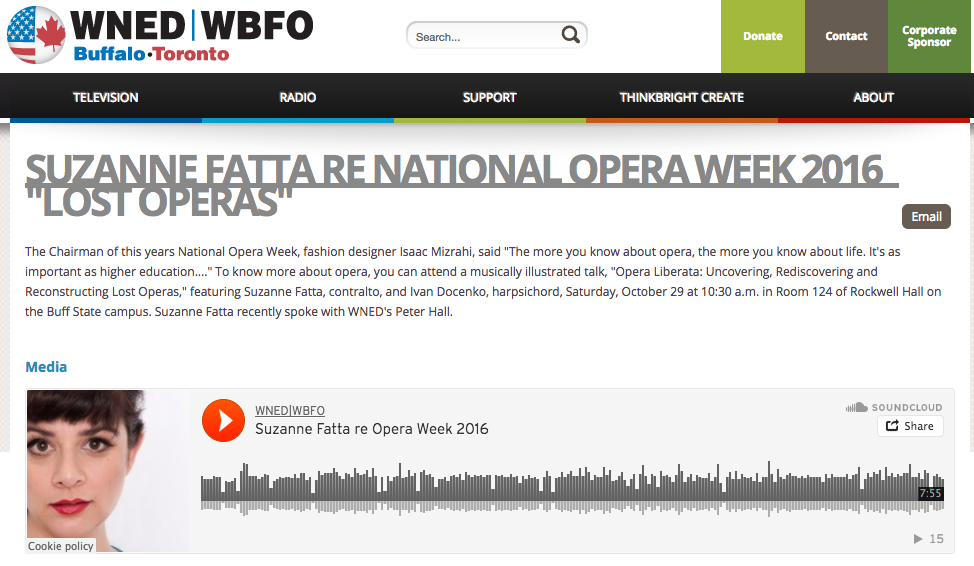Click the WNED|WBFO uploader link
This screenshot has height=566, width=974.
tap(290, 411)
